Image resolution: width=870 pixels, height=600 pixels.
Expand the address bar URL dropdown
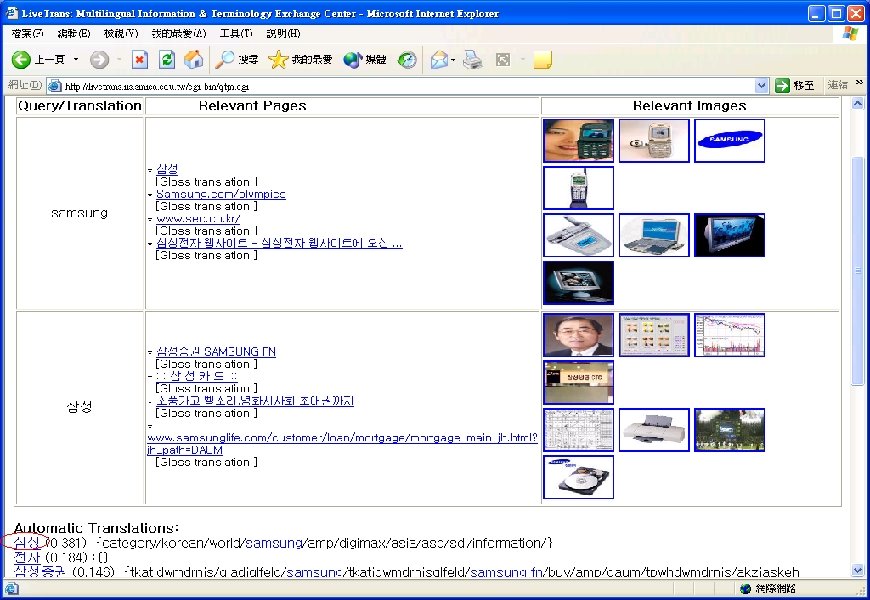click(761, 85)
